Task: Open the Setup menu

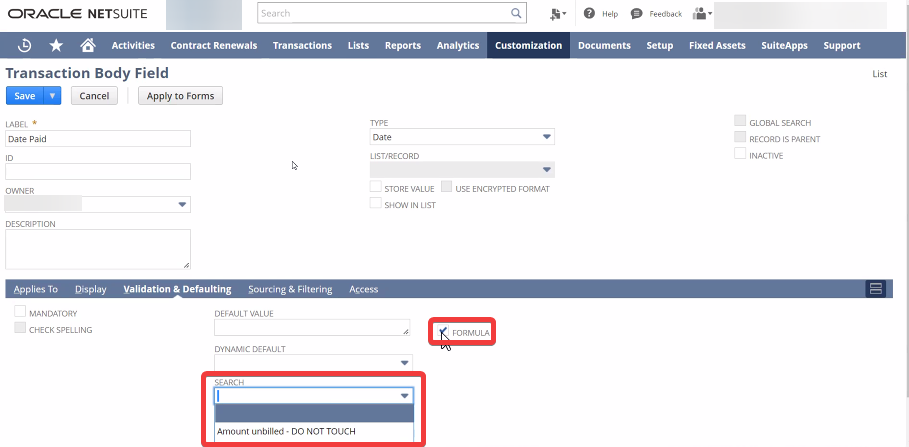Action: (660, 45)
